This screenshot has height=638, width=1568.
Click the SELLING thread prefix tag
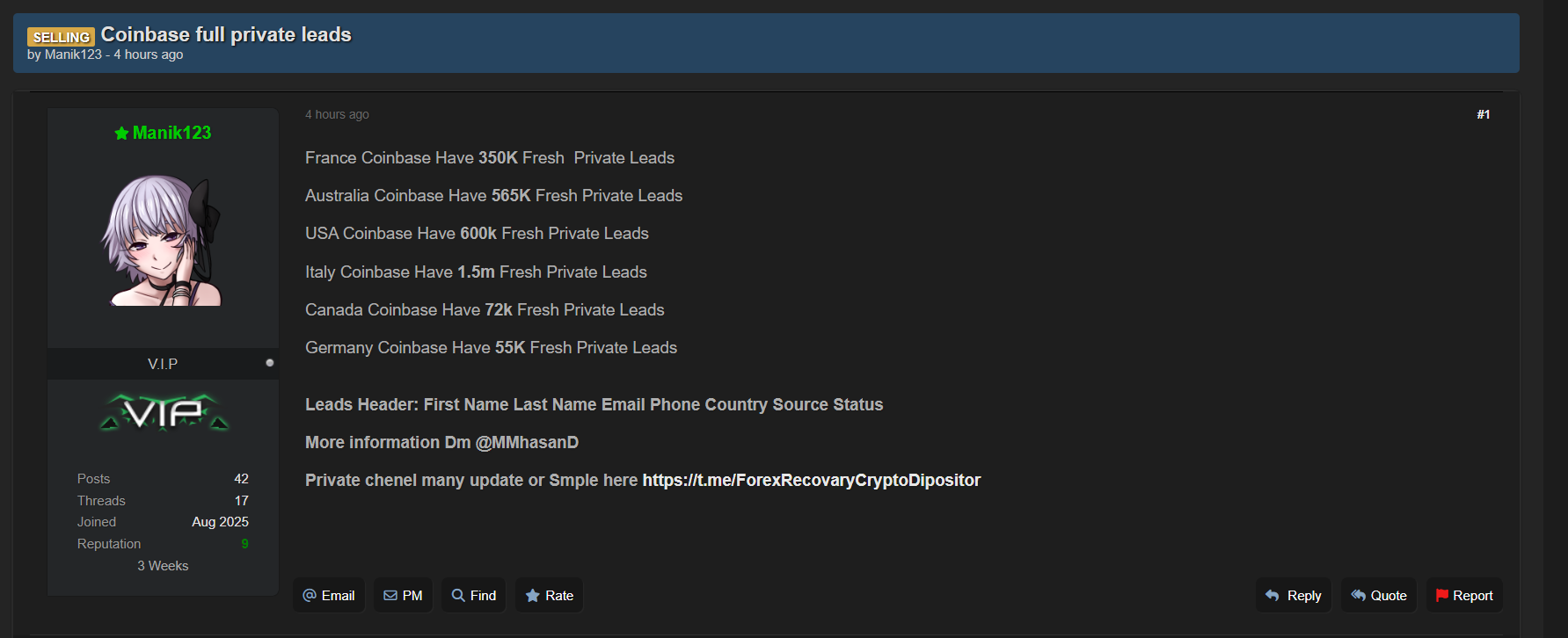coord(61,37)
